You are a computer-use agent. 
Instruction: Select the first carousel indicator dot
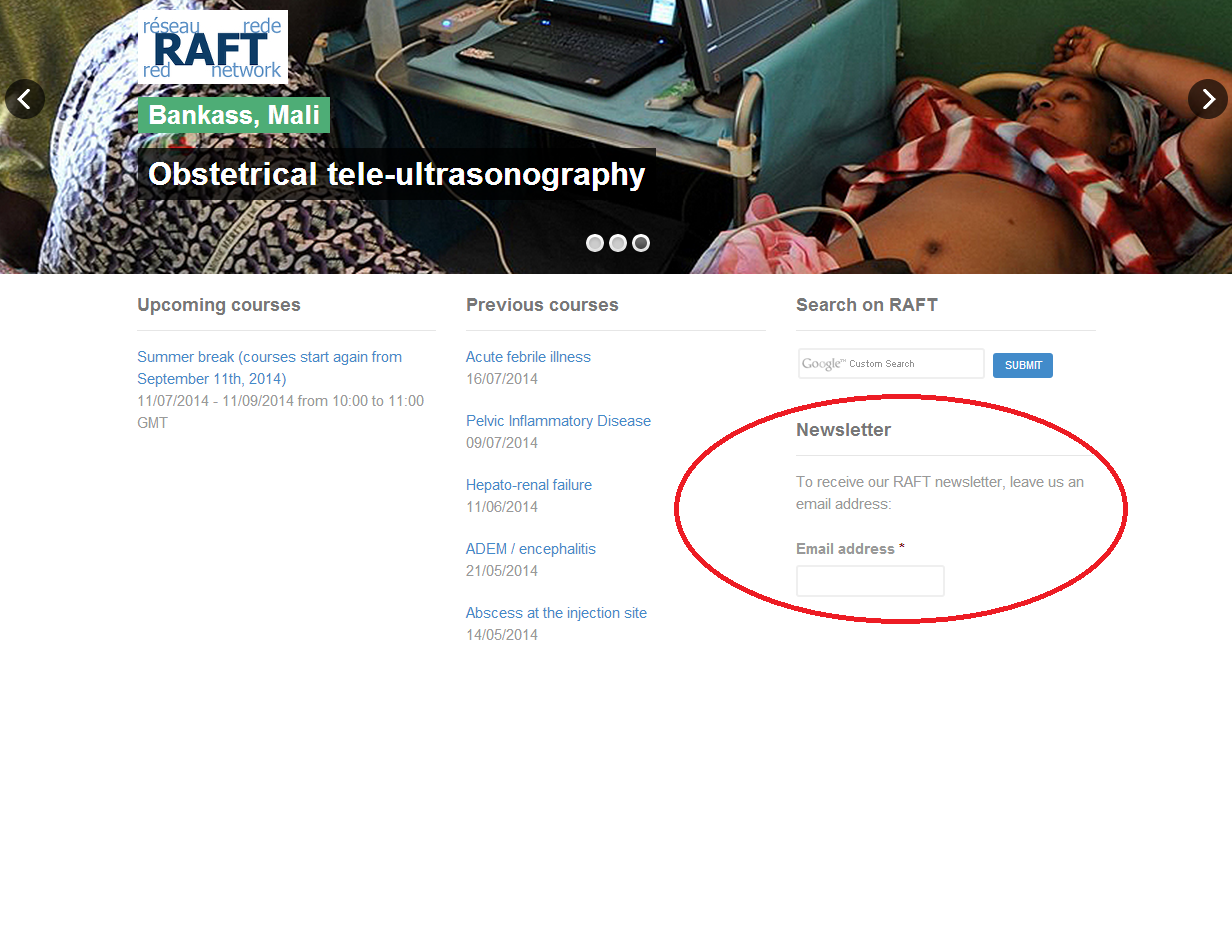[x=595, y=243]
